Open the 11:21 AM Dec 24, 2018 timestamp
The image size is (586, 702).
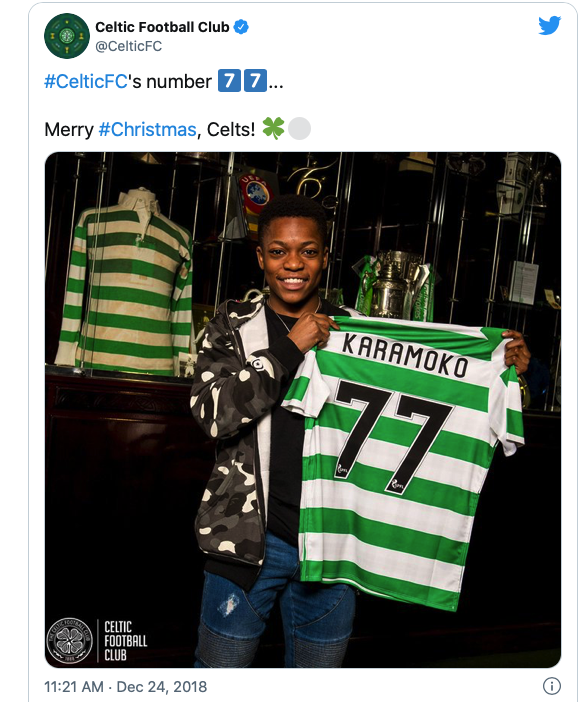pyautogui.click(x=125, y=687)
